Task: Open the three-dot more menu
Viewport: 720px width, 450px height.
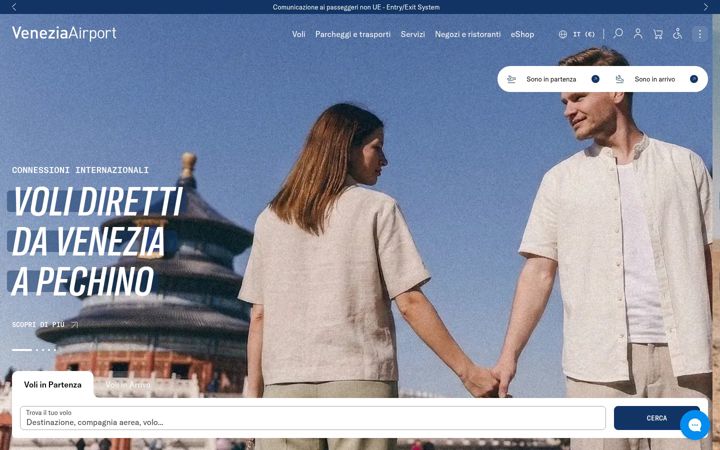Action: coord(700,34)
